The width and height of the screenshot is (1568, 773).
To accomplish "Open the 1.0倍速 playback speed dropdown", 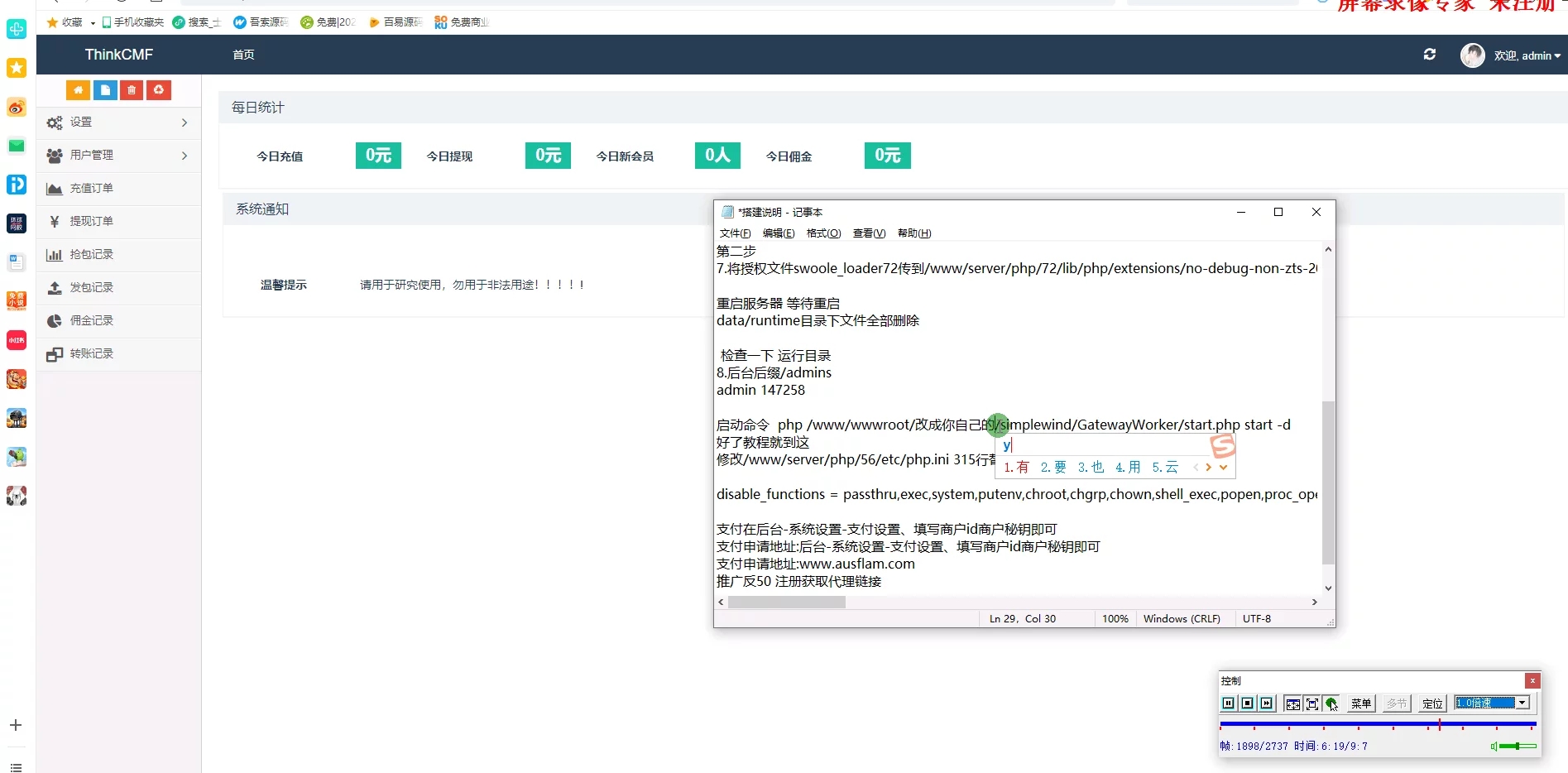I will (x=1522, y=703).
